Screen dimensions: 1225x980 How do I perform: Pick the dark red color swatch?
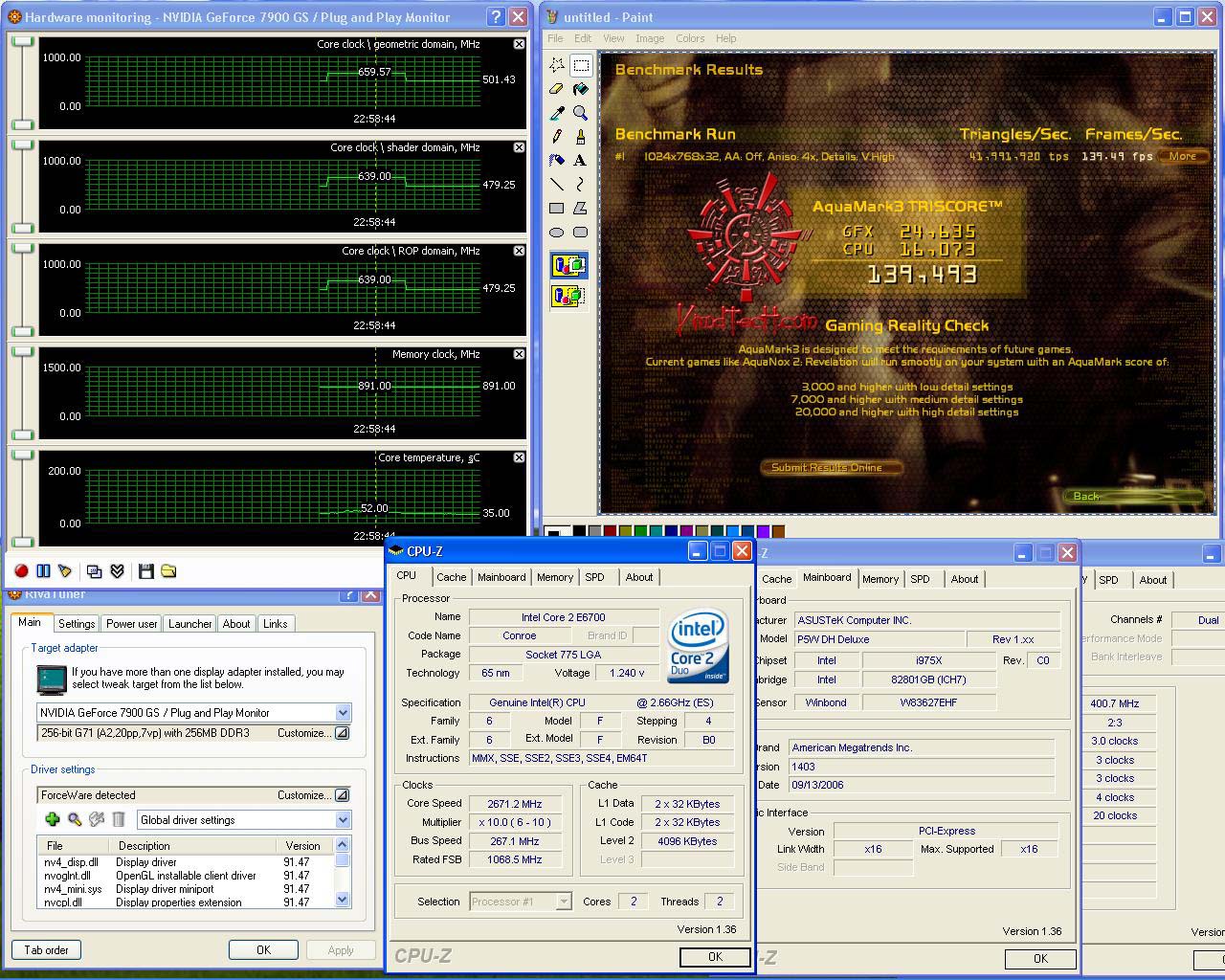611,531
